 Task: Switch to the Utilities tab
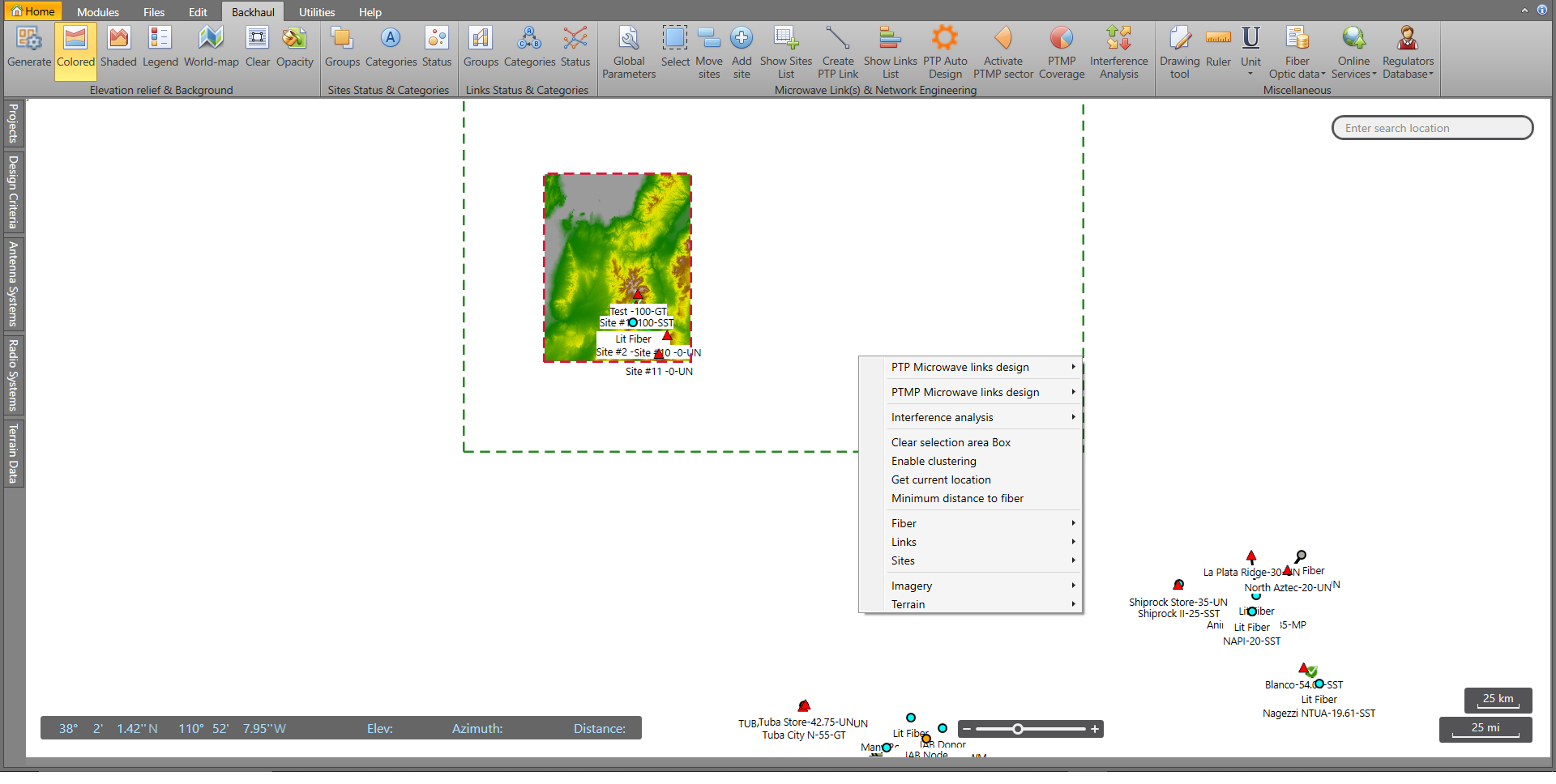(315, 11)
